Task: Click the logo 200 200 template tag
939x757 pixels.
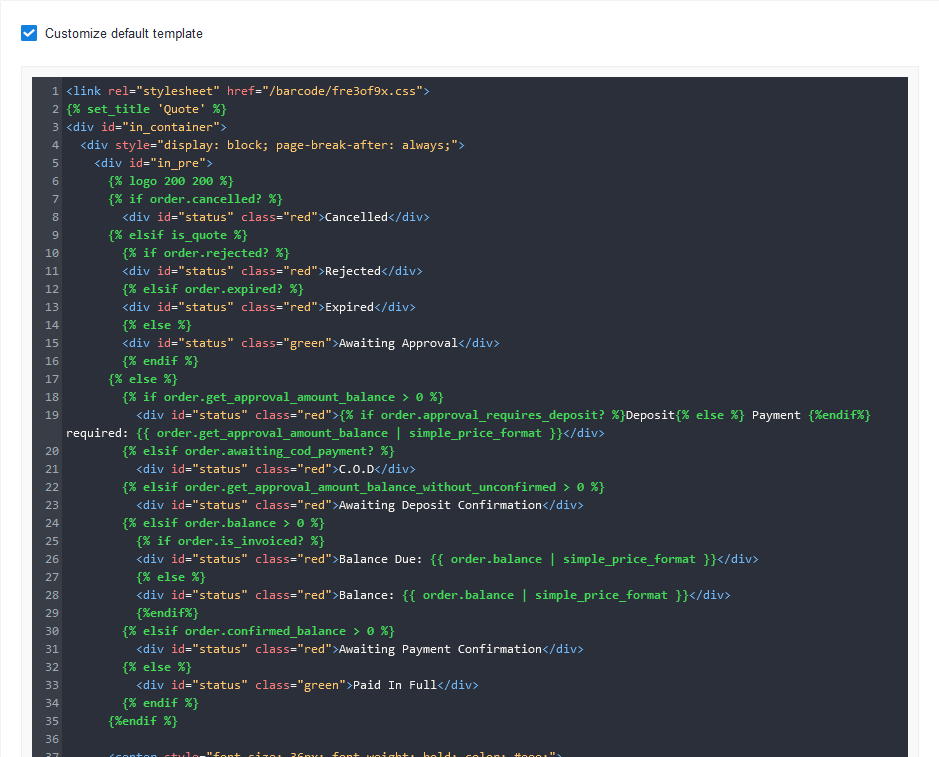Action: 170,181
